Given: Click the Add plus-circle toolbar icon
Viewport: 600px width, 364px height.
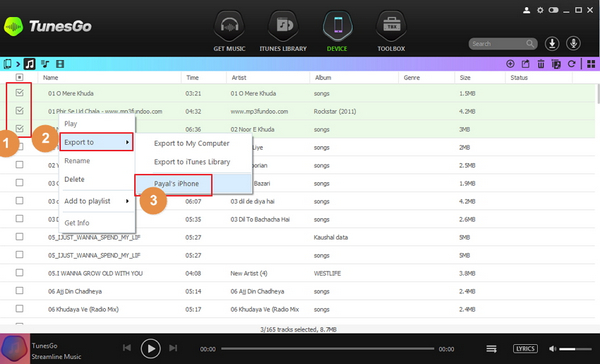Looking at the screenshot, I should 510,64.
